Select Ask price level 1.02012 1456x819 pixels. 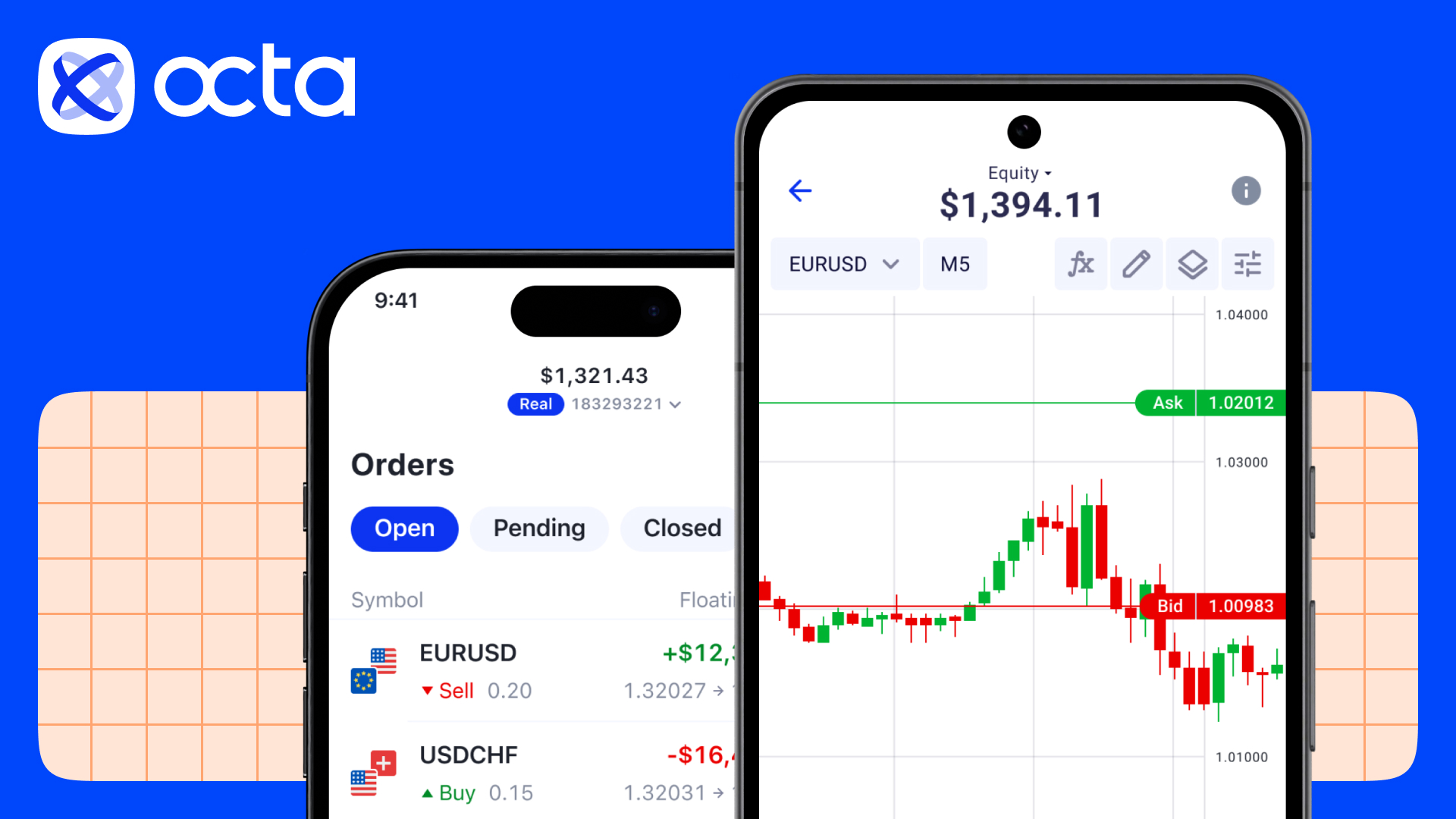coord(1211,402)
